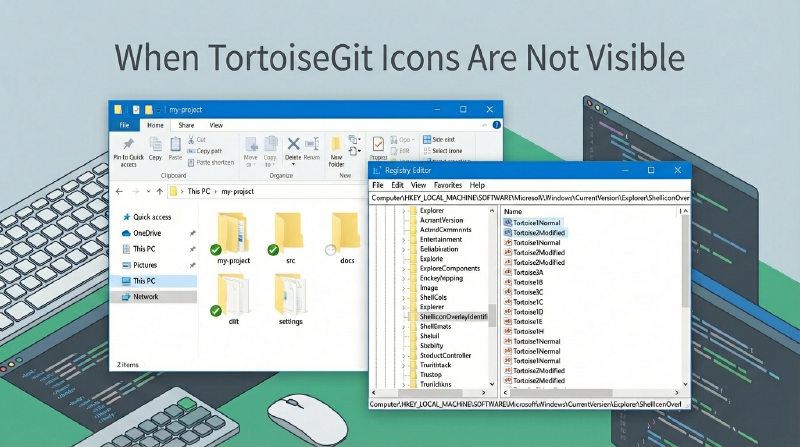Click the up arrow beside the address bar

click(x=160, y=191)
